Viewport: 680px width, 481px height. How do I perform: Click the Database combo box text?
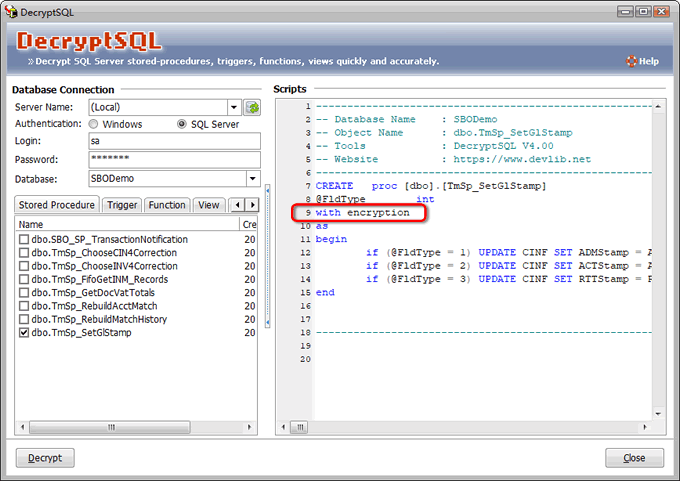pyautogui.click(x=167, y=179)
